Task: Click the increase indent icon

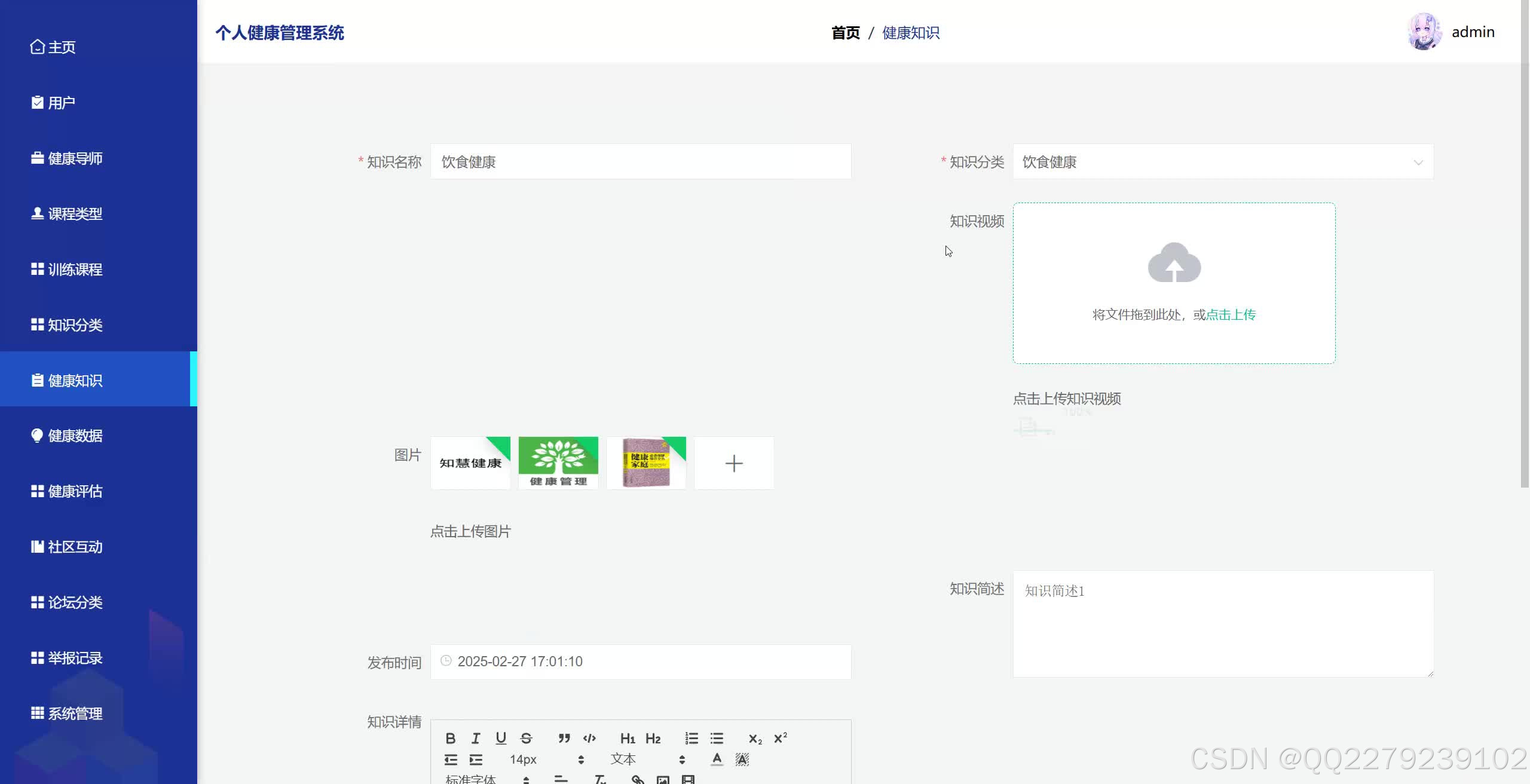Action: tap(476, 759)
